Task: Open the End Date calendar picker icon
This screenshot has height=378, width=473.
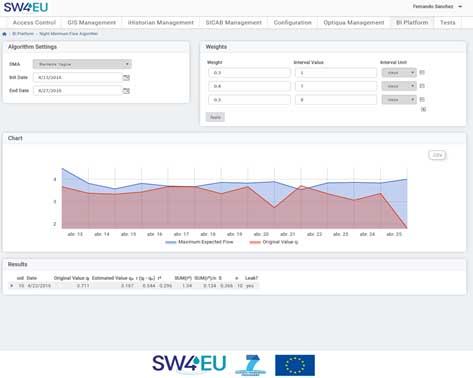Action: pyautogui.click(x=126, y=91)
